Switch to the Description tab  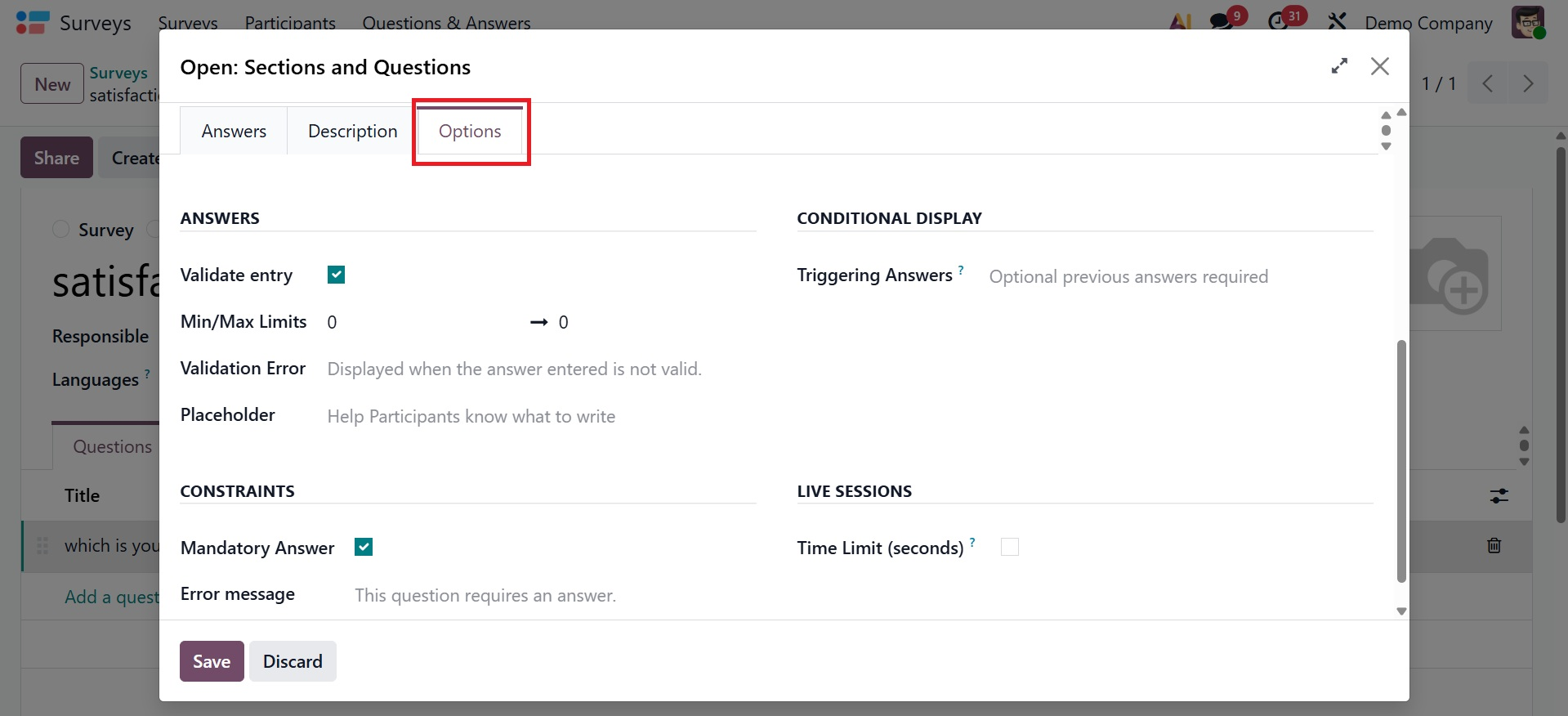352,132
